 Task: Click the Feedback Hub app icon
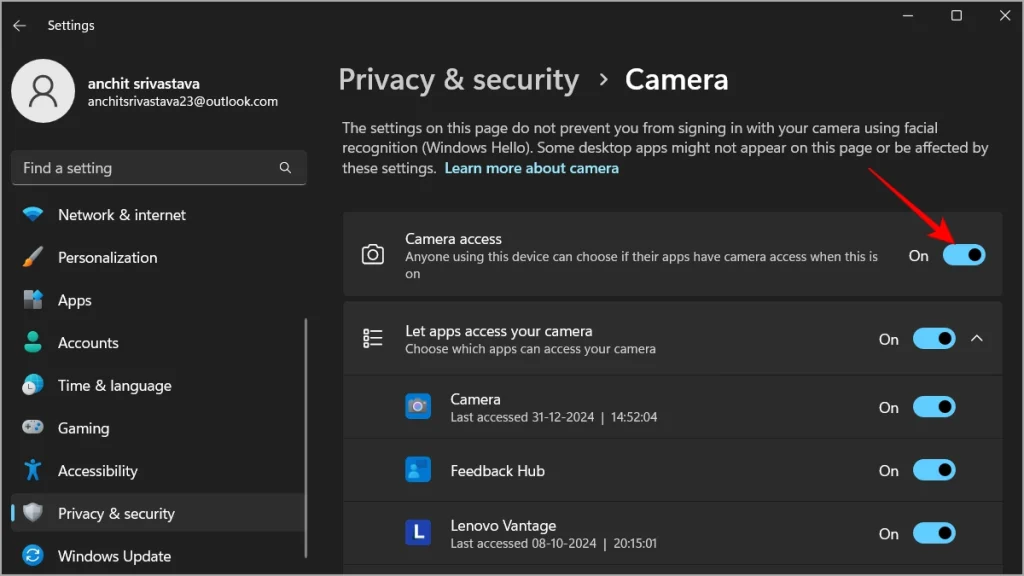(x=418, y=470)
